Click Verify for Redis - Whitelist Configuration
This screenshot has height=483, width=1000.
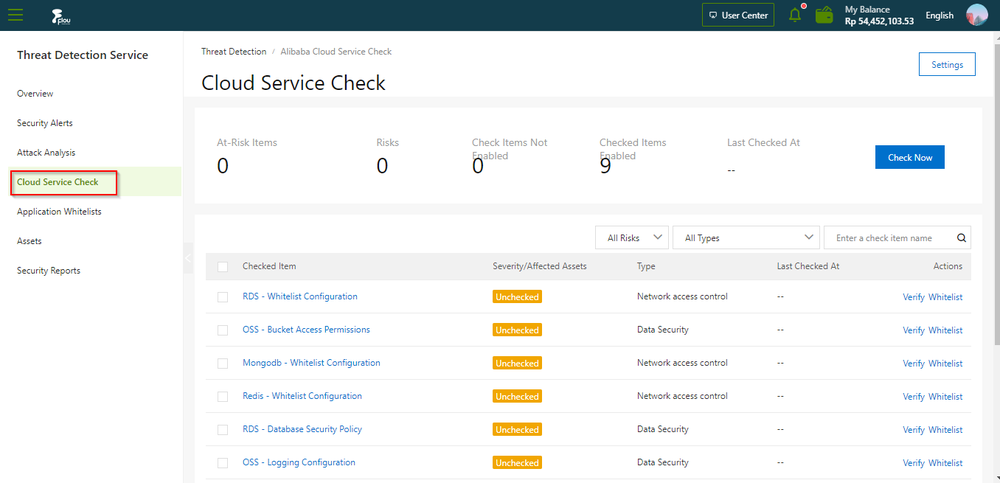[913, 397]
